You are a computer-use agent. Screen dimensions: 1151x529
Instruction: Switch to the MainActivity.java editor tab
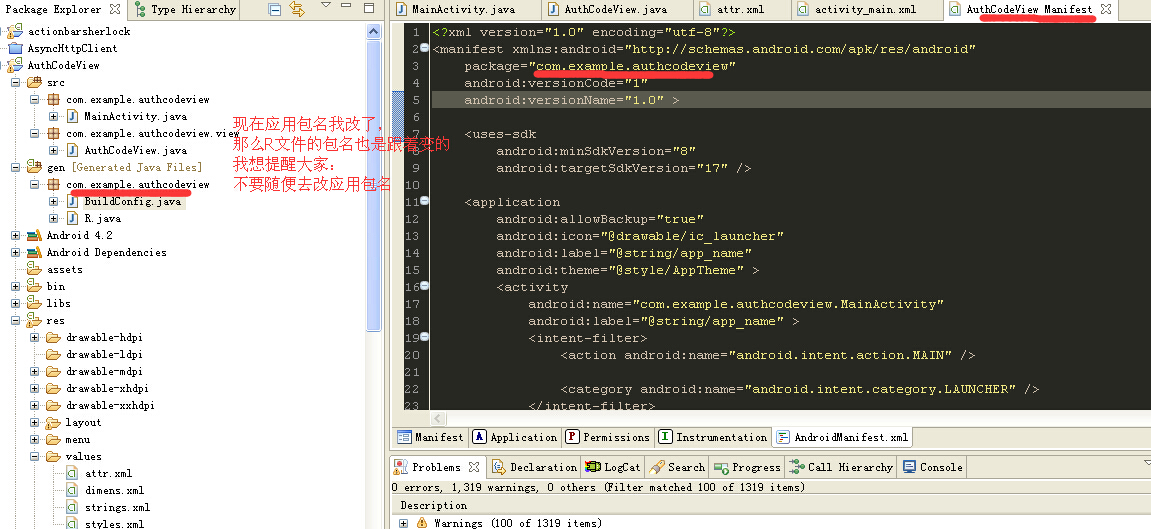pyautogui.click(x=462, y=10)
